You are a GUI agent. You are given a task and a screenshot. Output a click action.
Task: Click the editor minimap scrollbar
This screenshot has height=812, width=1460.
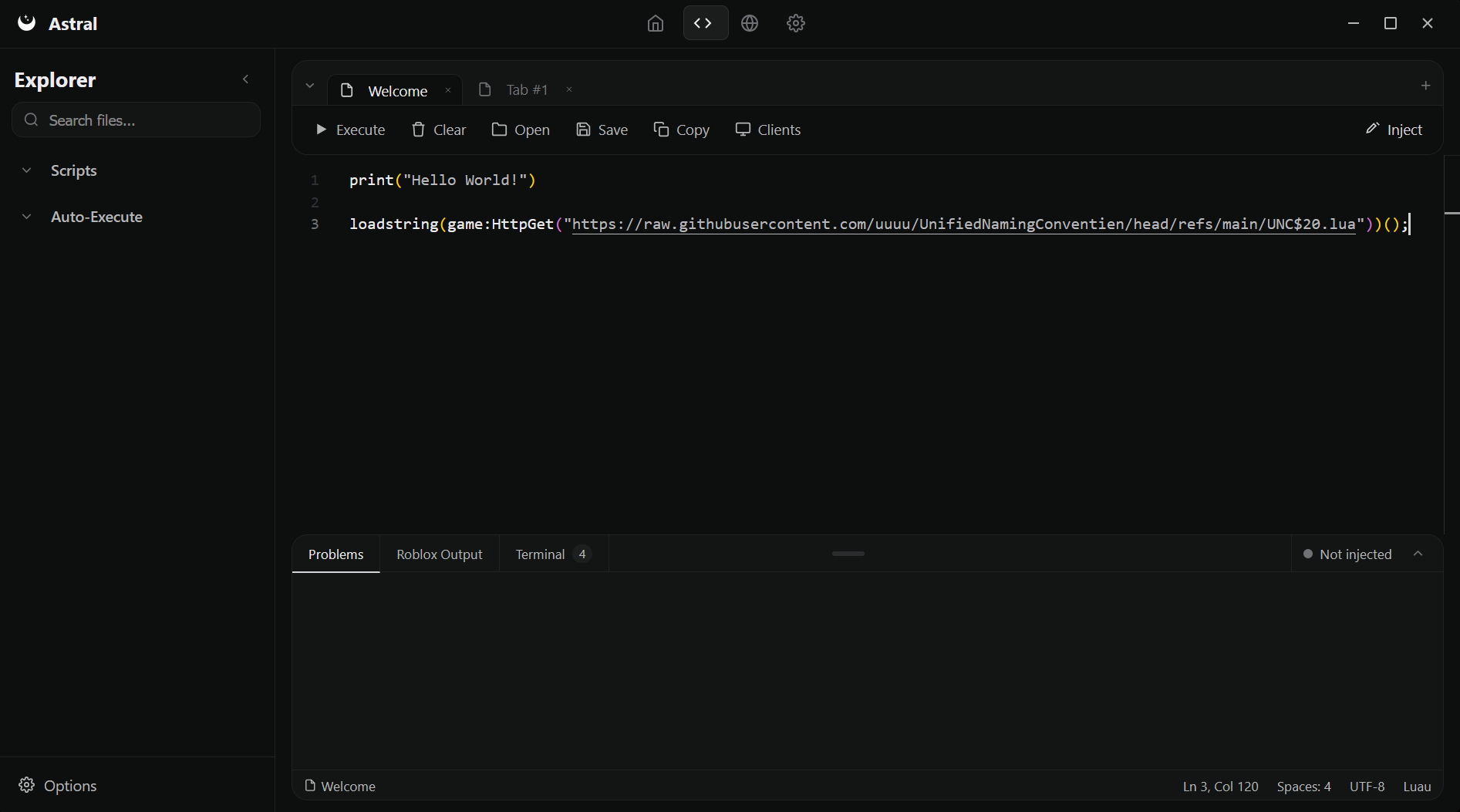1452,344
